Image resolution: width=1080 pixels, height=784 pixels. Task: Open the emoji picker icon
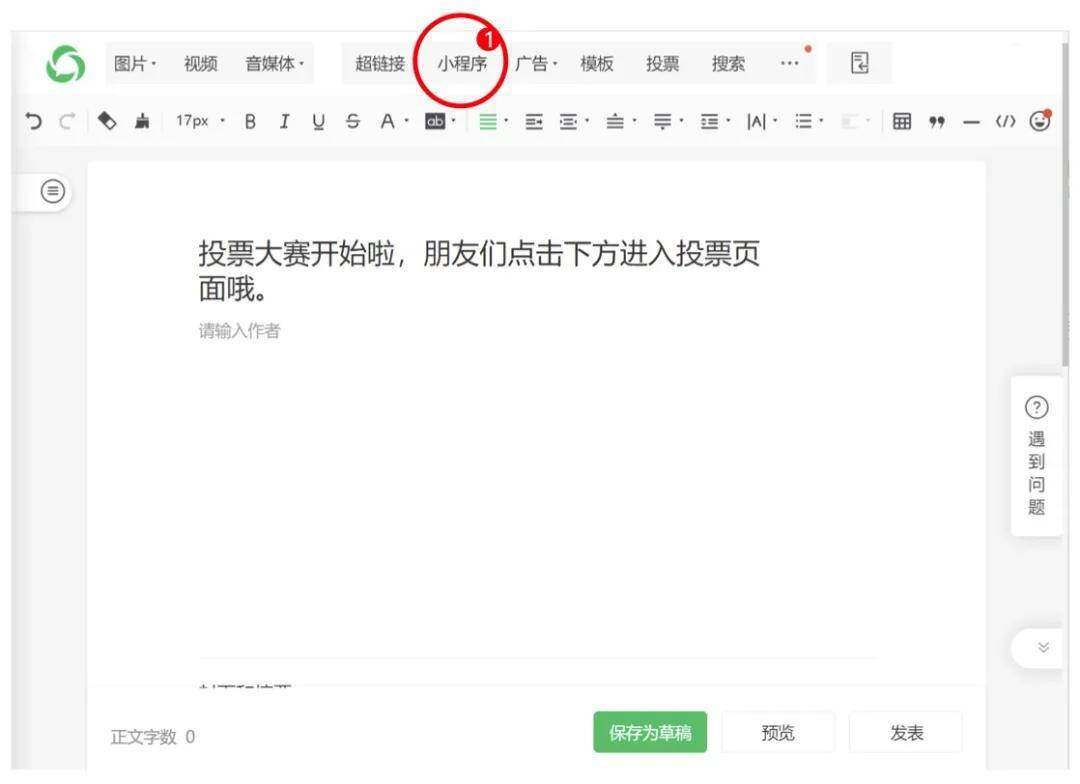click(1041, 120)
